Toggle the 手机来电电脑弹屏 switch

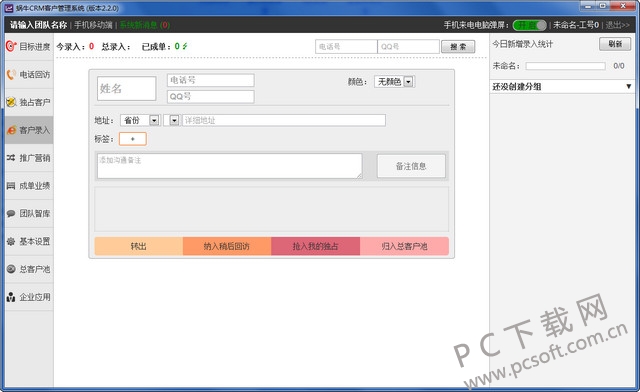pos(529,25)
